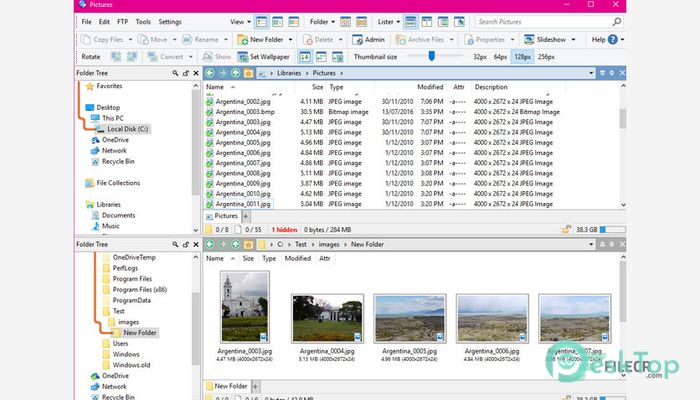This screenshot has height=400, width=700.
Task: Click the Copy Files toolbar button
Action: pos(102,40)
